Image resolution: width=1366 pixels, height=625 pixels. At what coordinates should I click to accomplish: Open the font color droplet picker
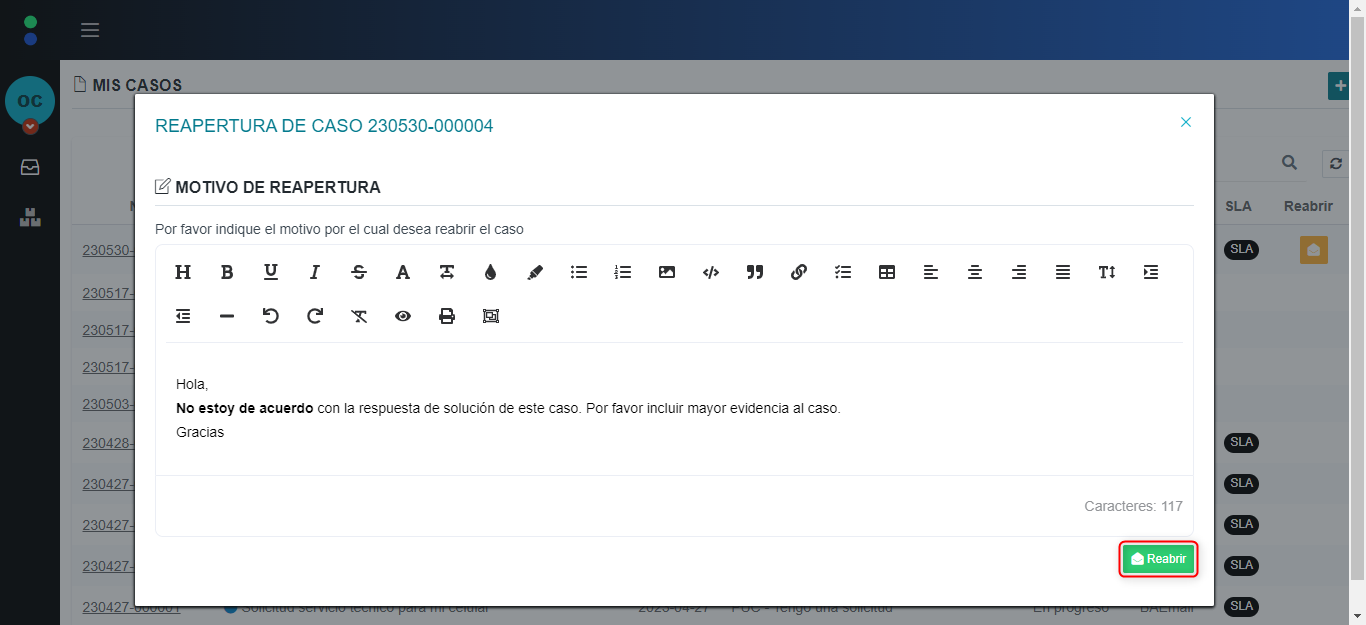(x=491, y=272)
